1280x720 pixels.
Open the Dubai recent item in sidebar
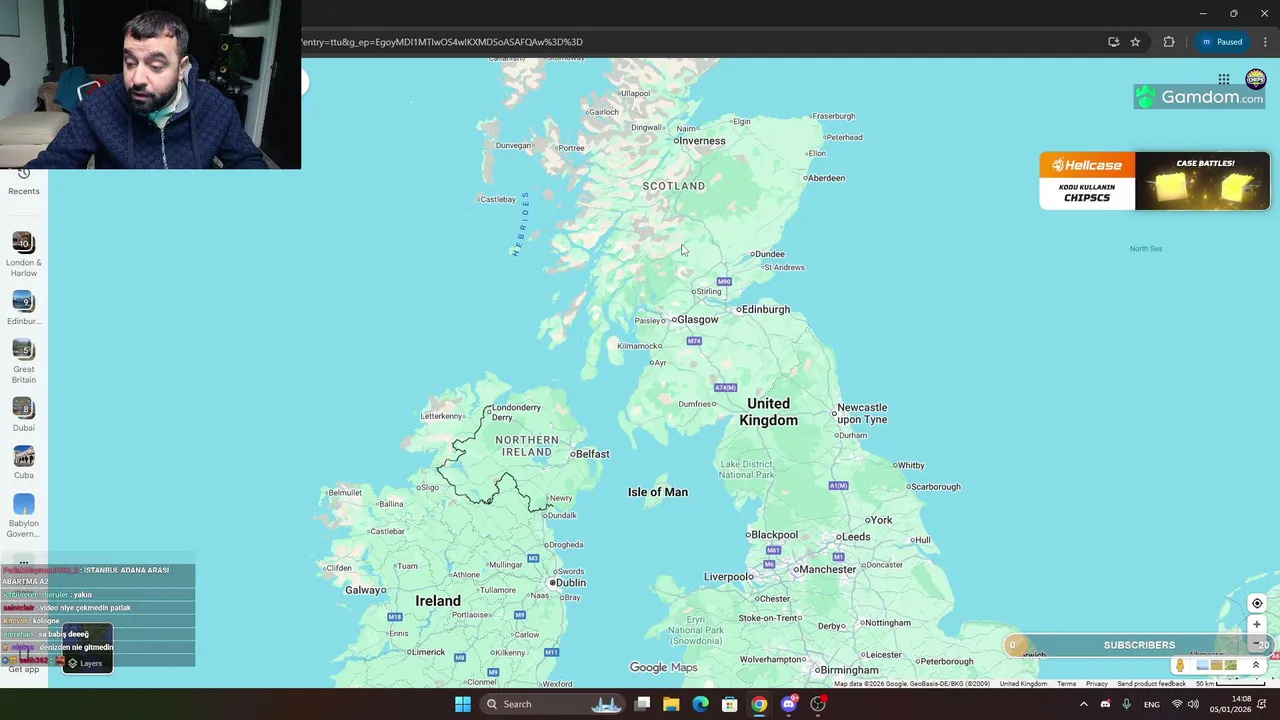coord(24,415)
